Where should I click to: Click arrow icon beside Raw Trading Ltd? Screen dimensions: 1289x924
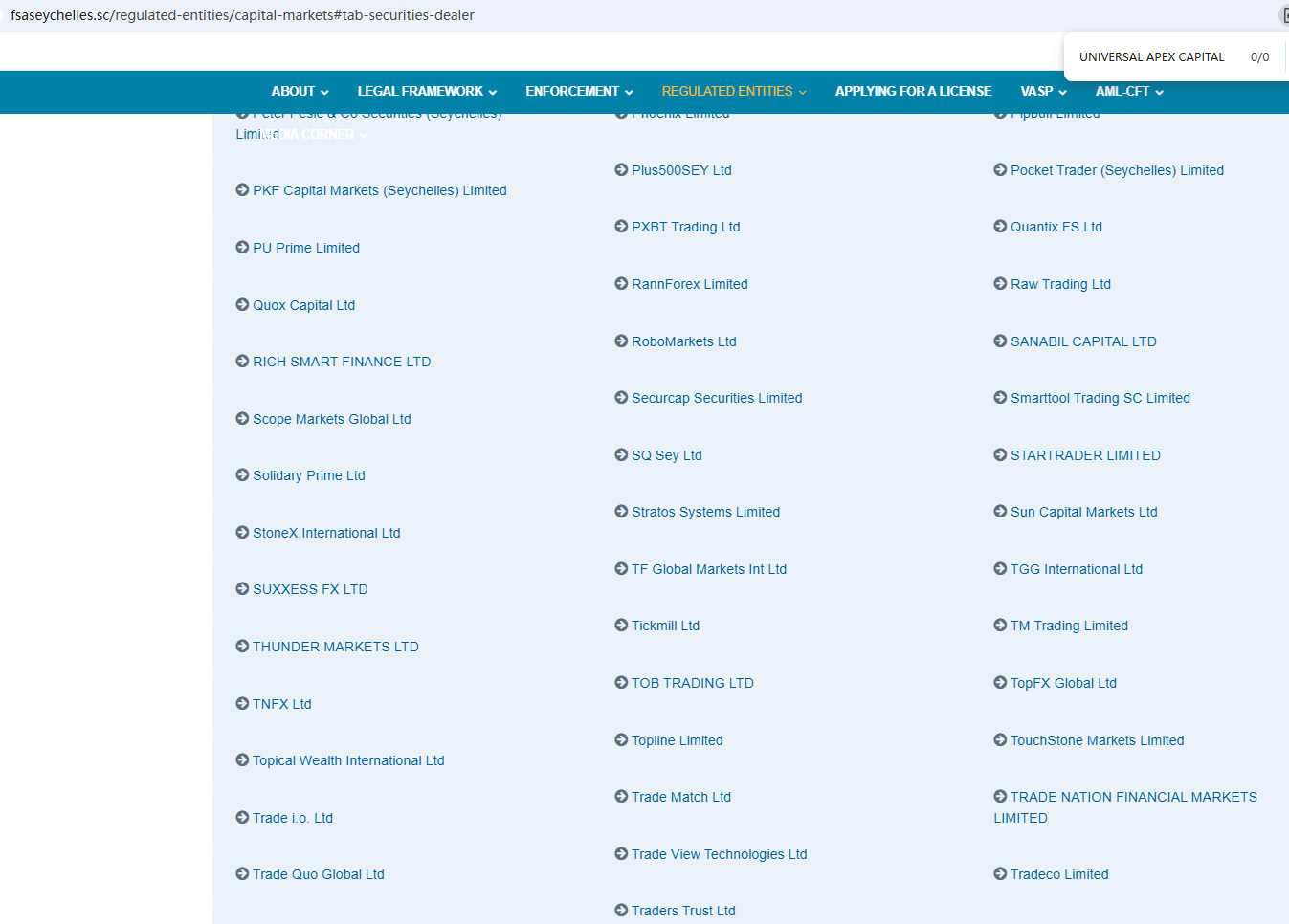pos(1000,284)
